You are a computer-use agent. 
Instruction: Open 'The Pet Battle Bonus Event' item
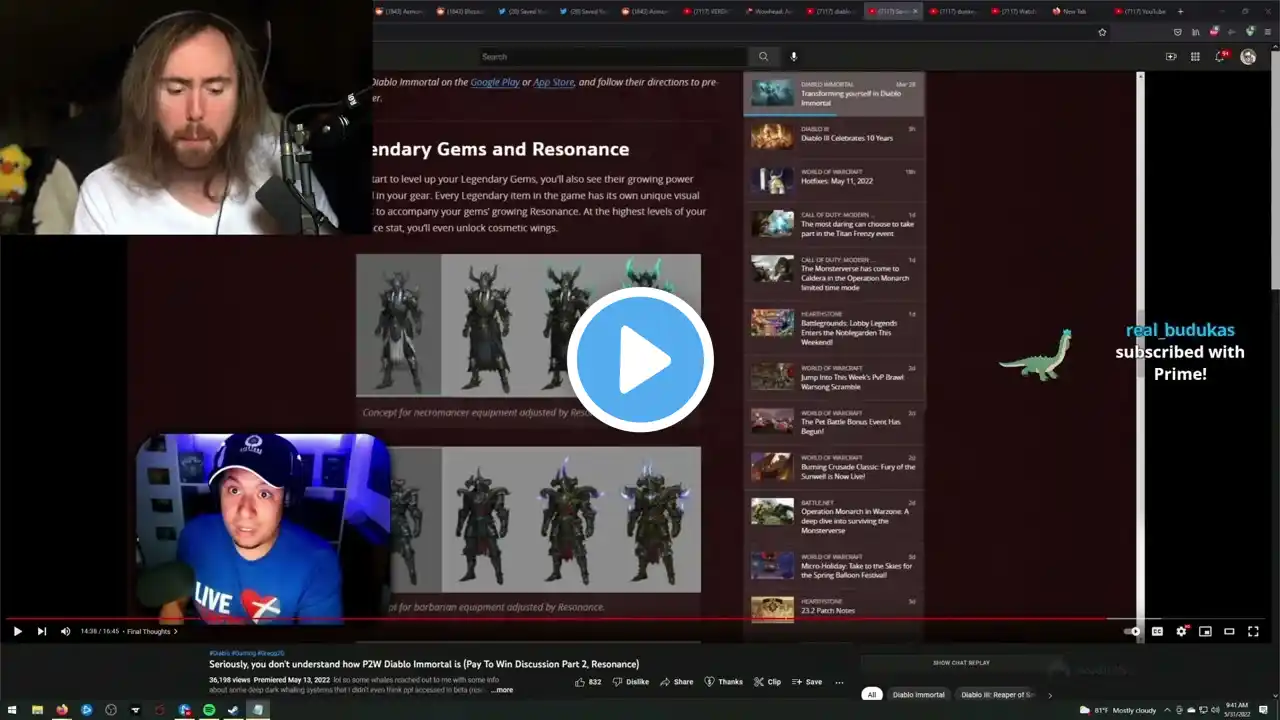click(x=834, y=420)
